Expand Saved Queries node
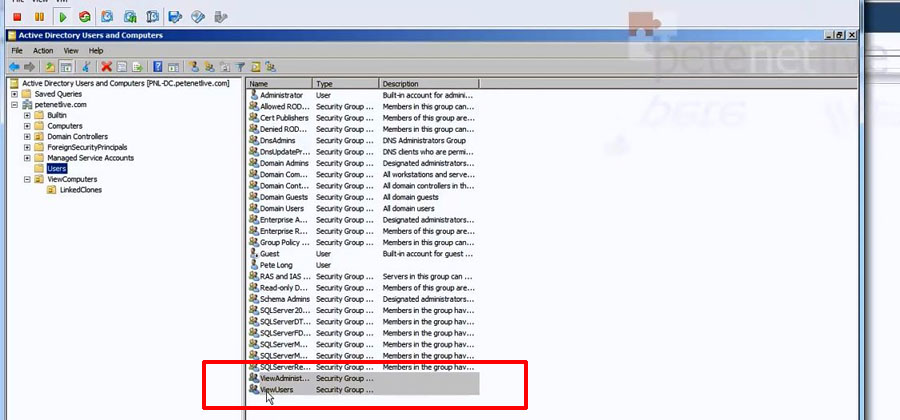The height and width of the screenshot is (420, 900). [x=14, y=94]
